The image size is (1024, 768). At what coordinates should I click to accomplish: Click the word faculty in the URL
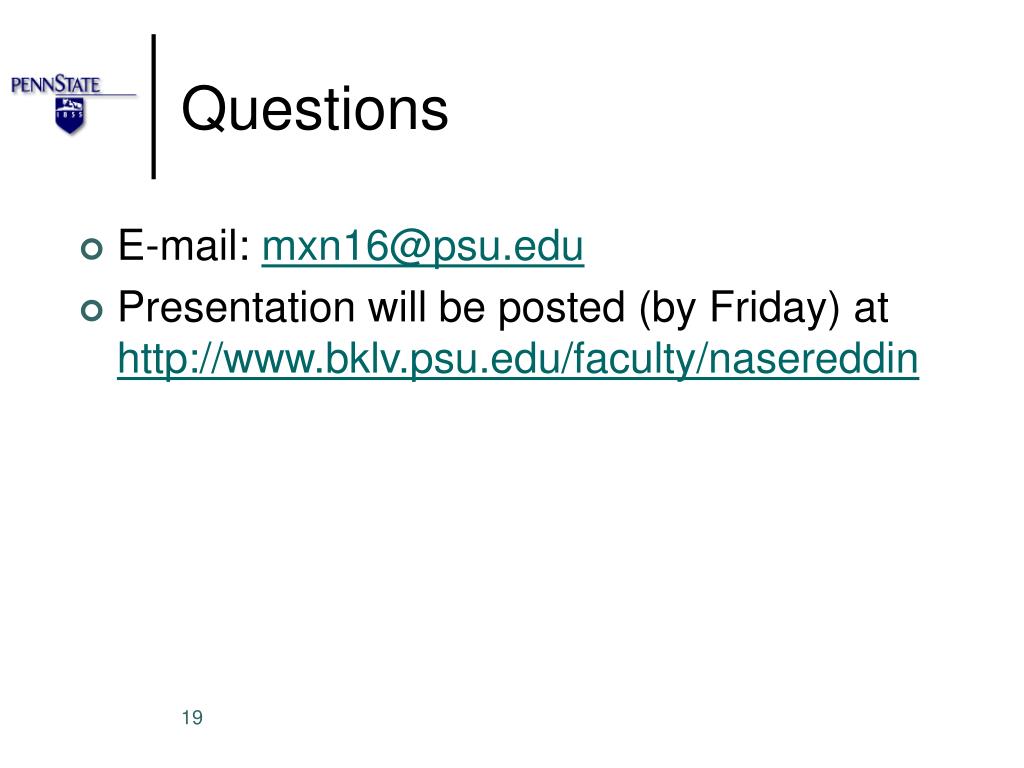630,360
